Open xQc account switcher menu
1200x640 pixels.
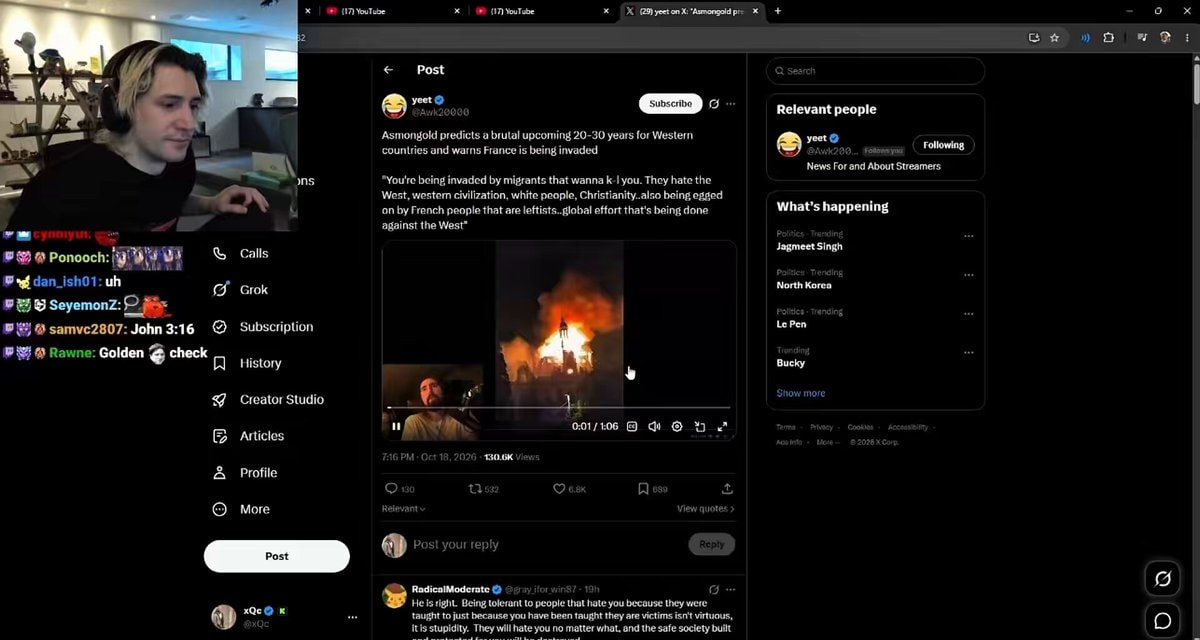284,617
